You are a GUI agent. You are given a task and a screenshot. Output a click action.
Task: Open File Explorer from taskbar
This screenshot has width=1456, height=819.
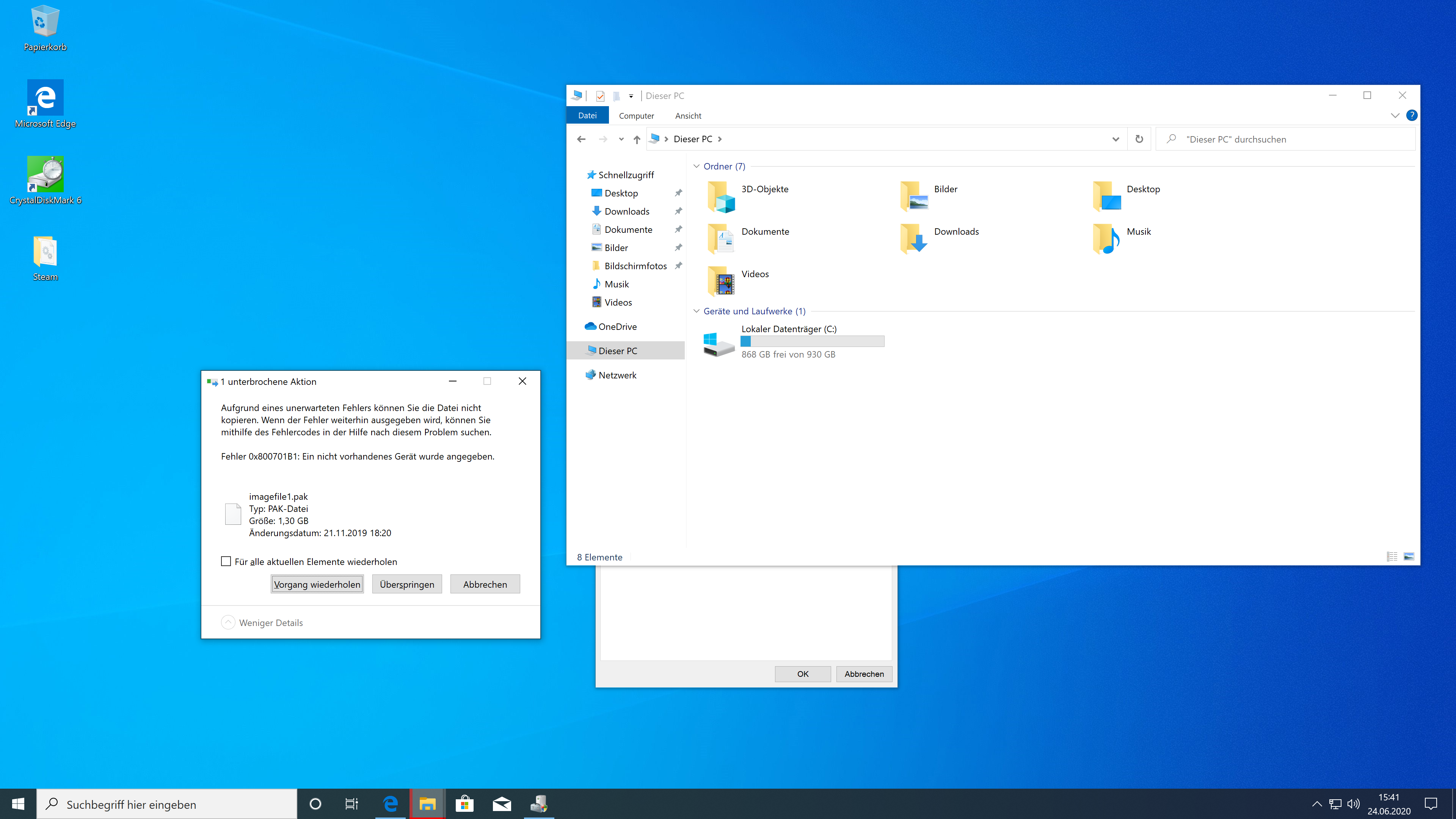click(x=427, y=804)
